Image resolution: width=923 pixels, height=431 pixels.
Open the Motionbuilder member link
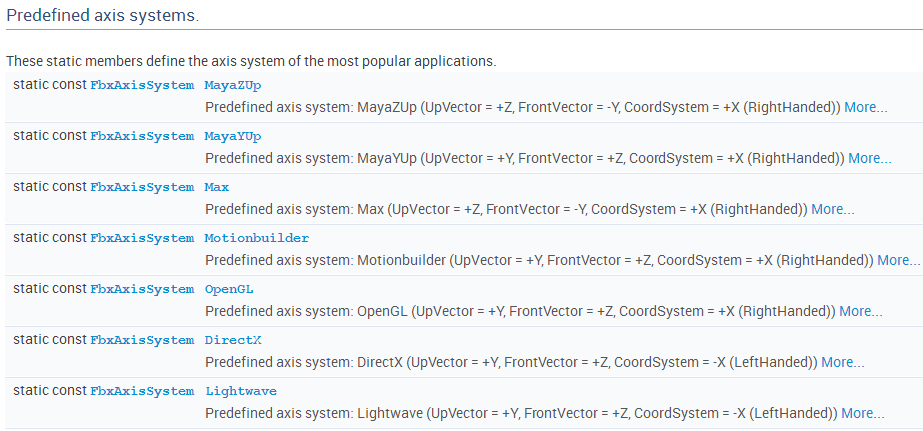point(257,238)
